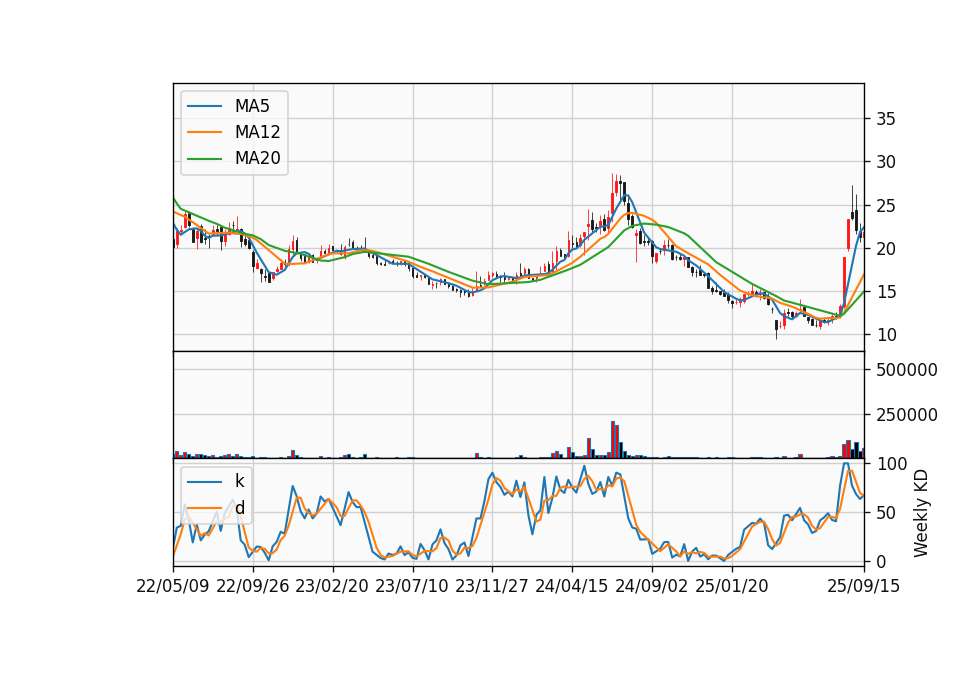Click the green MA20 legend line sample
This screenshot has width=960, height=690.
click(204, 159)
